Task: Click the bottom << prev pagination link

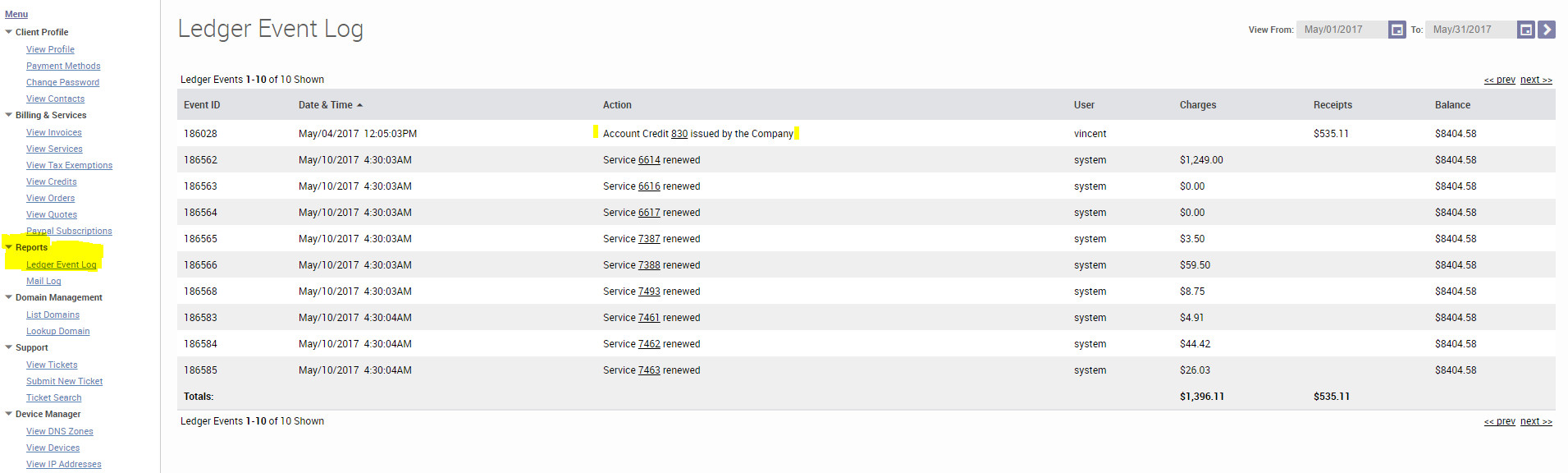Action: [x=1500, y=421]
